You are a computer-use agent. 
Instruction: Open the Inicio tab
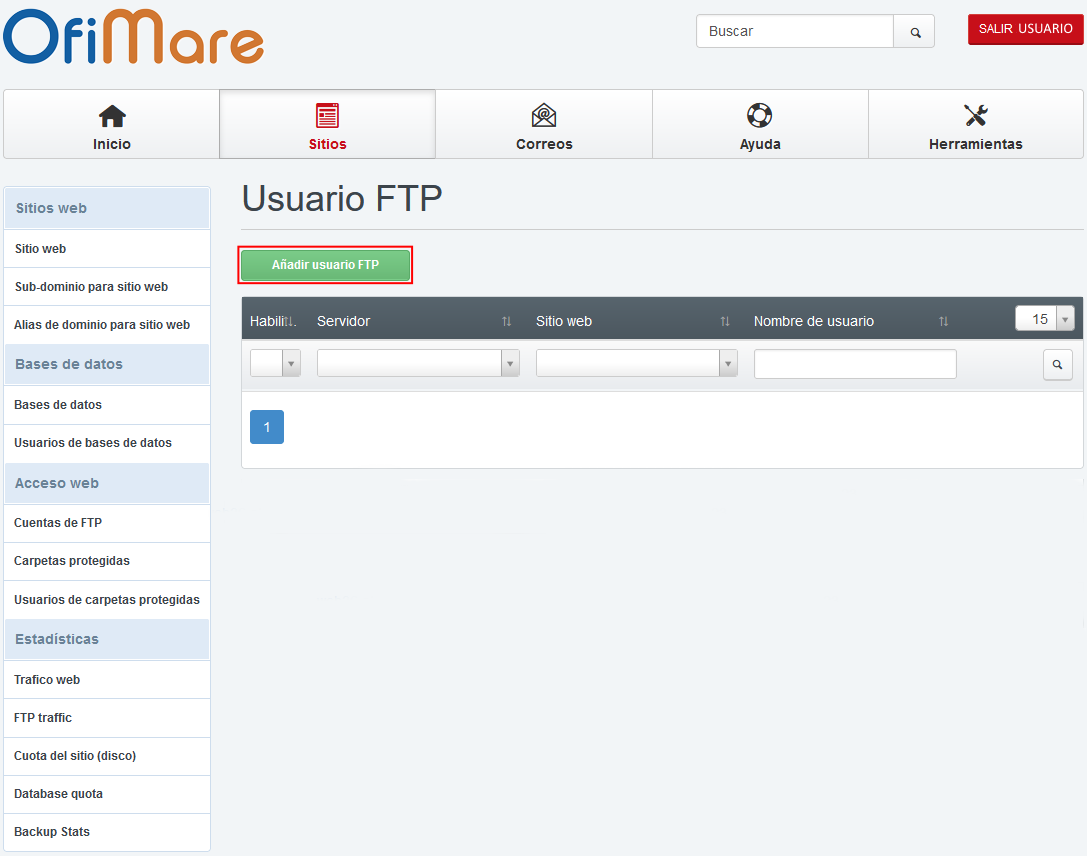point(112,124)
